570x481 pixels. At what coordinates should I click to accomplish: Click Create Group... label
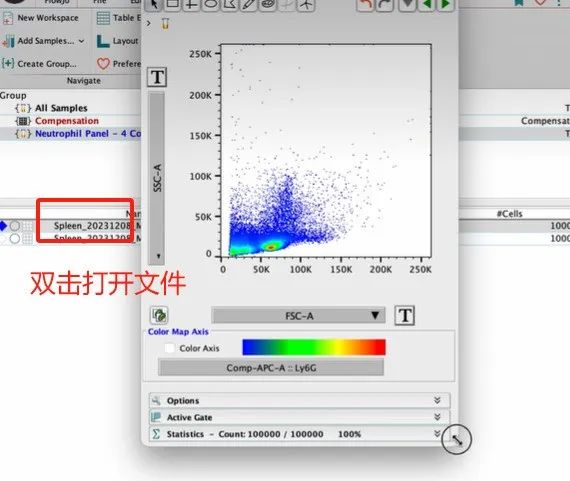47,64
